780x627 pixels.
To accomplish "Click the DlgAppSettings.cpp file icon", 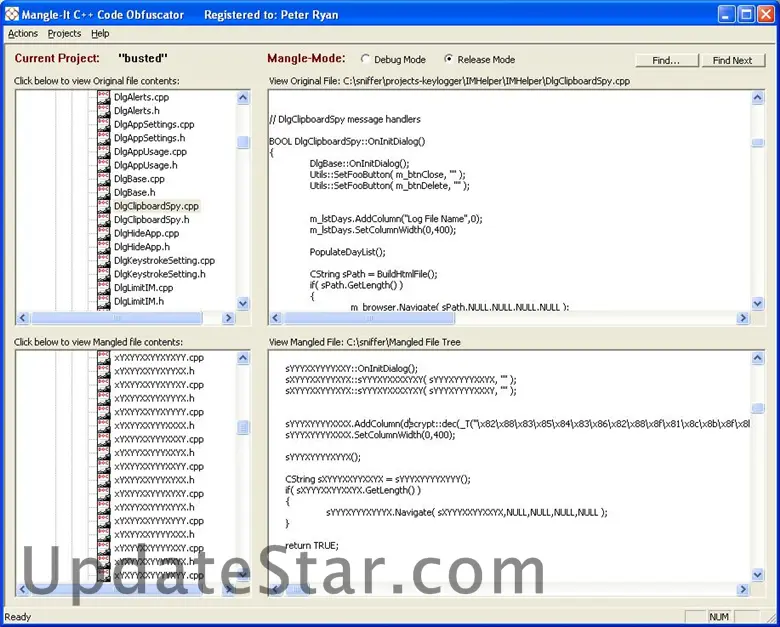I will click(x=103, y=124).
